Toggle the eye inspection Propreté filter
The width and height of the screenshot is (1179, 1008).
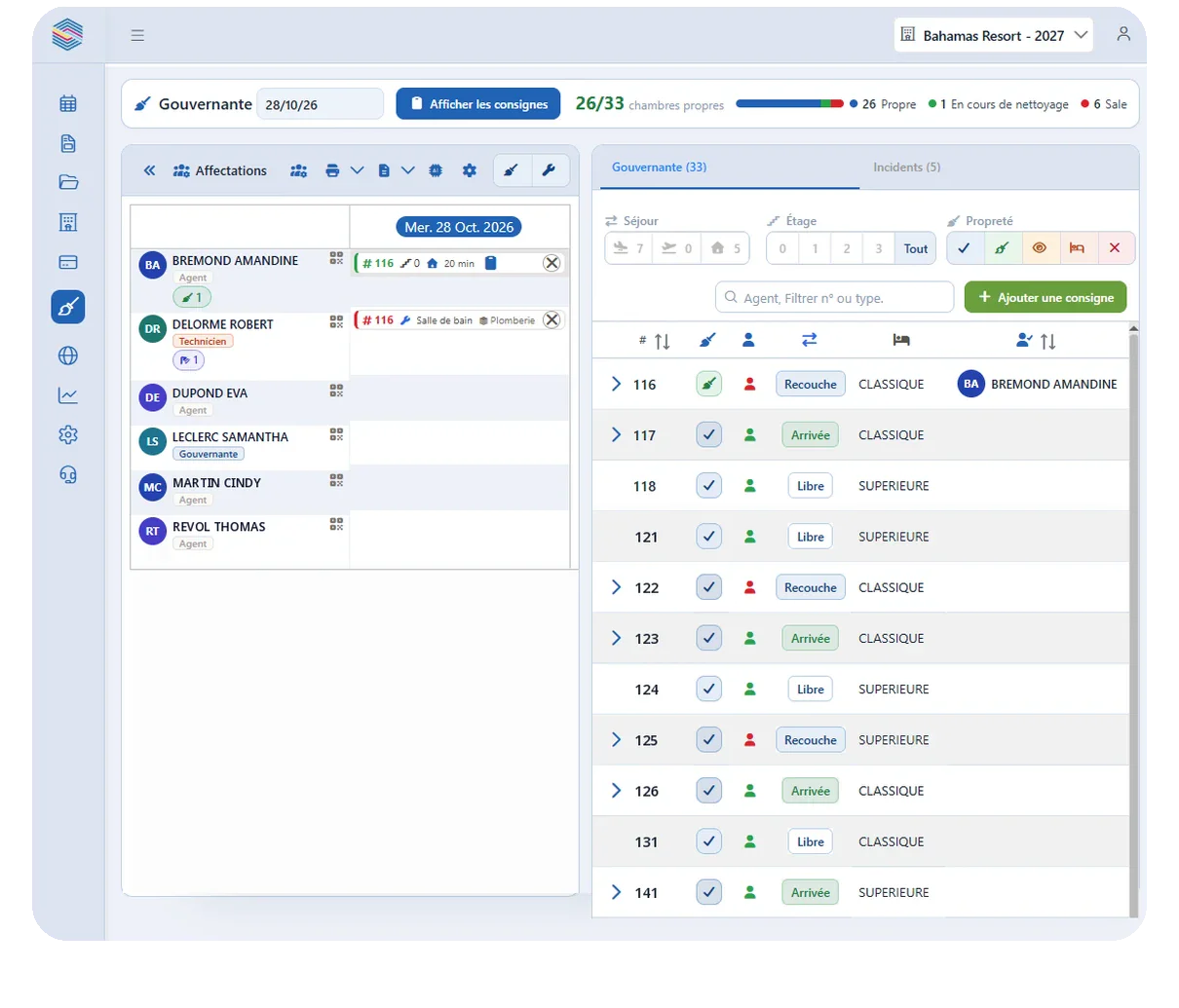1040,248
